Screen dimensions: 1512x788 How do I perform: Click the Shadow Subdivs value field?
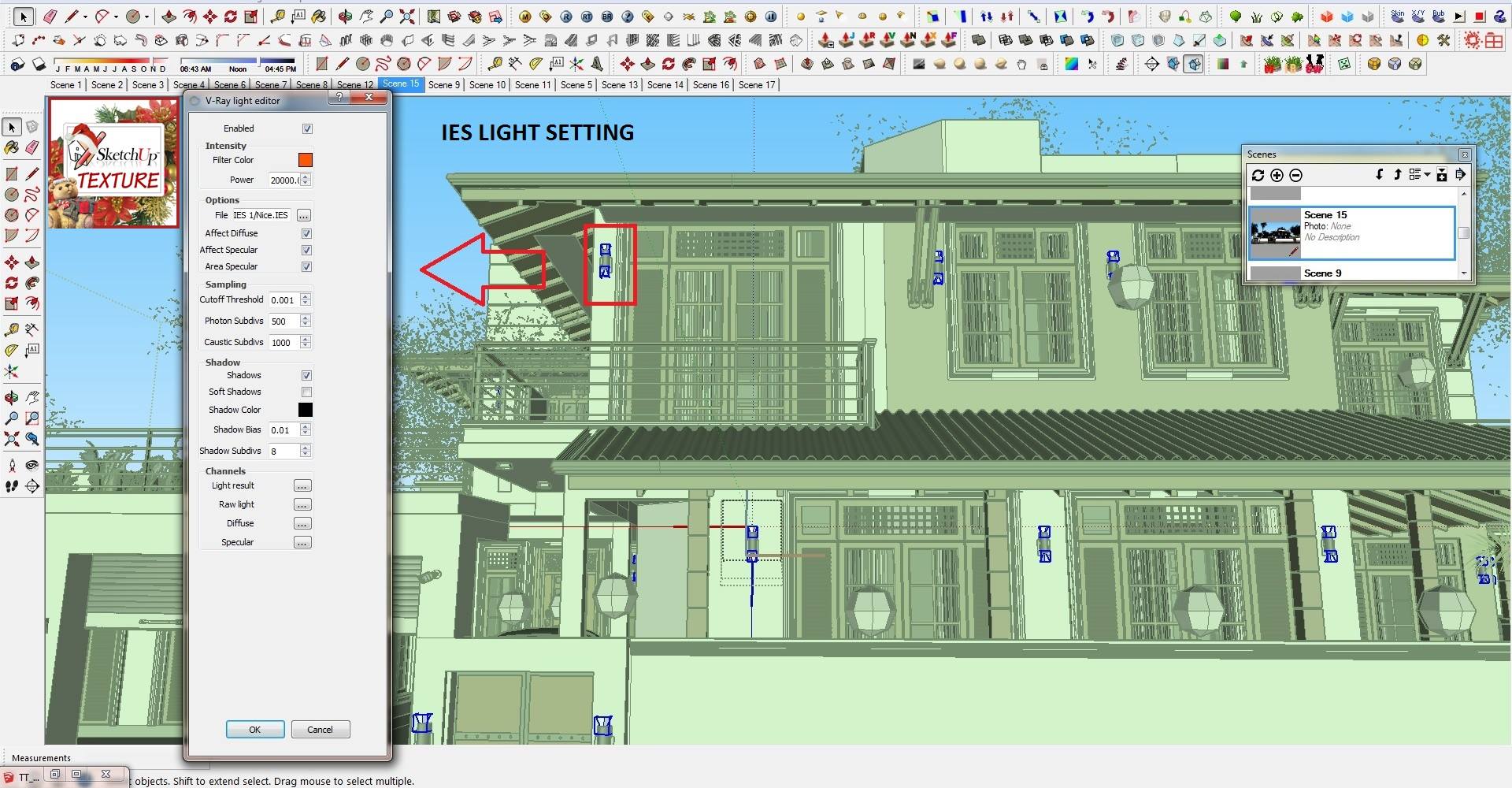pos(283,451)
